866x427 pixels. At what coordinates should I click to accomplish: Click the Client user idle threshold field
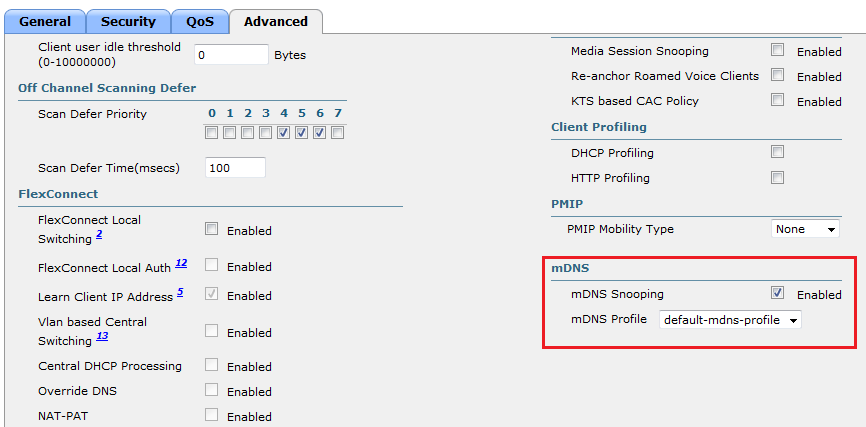[232, 54]
